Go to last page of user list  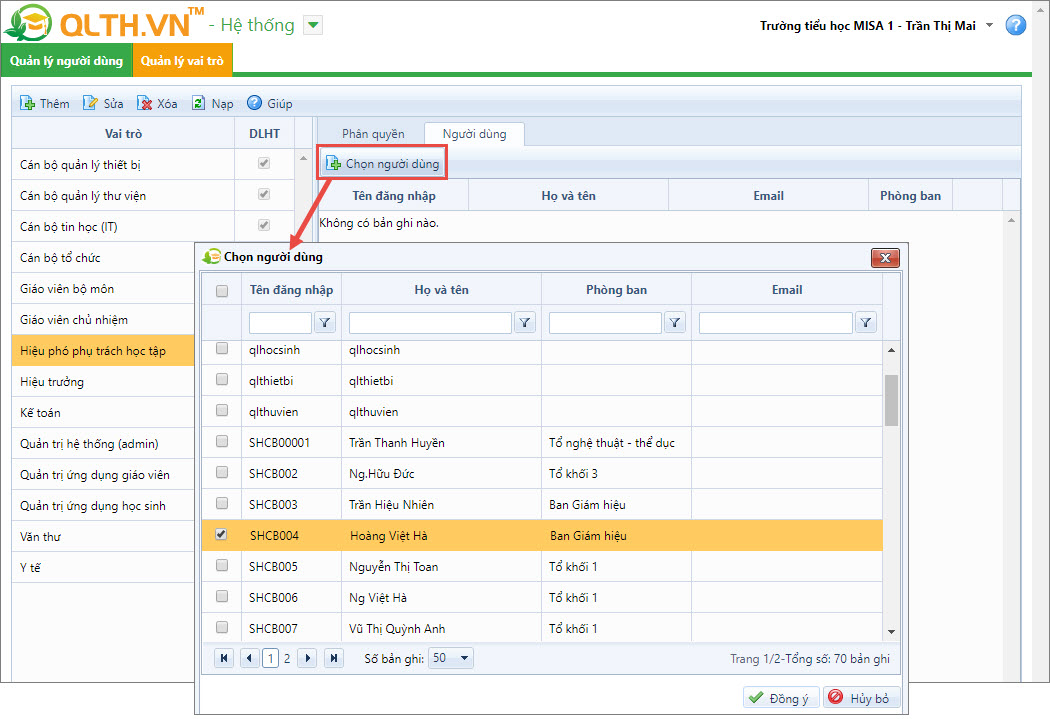[x=333, y=658]
